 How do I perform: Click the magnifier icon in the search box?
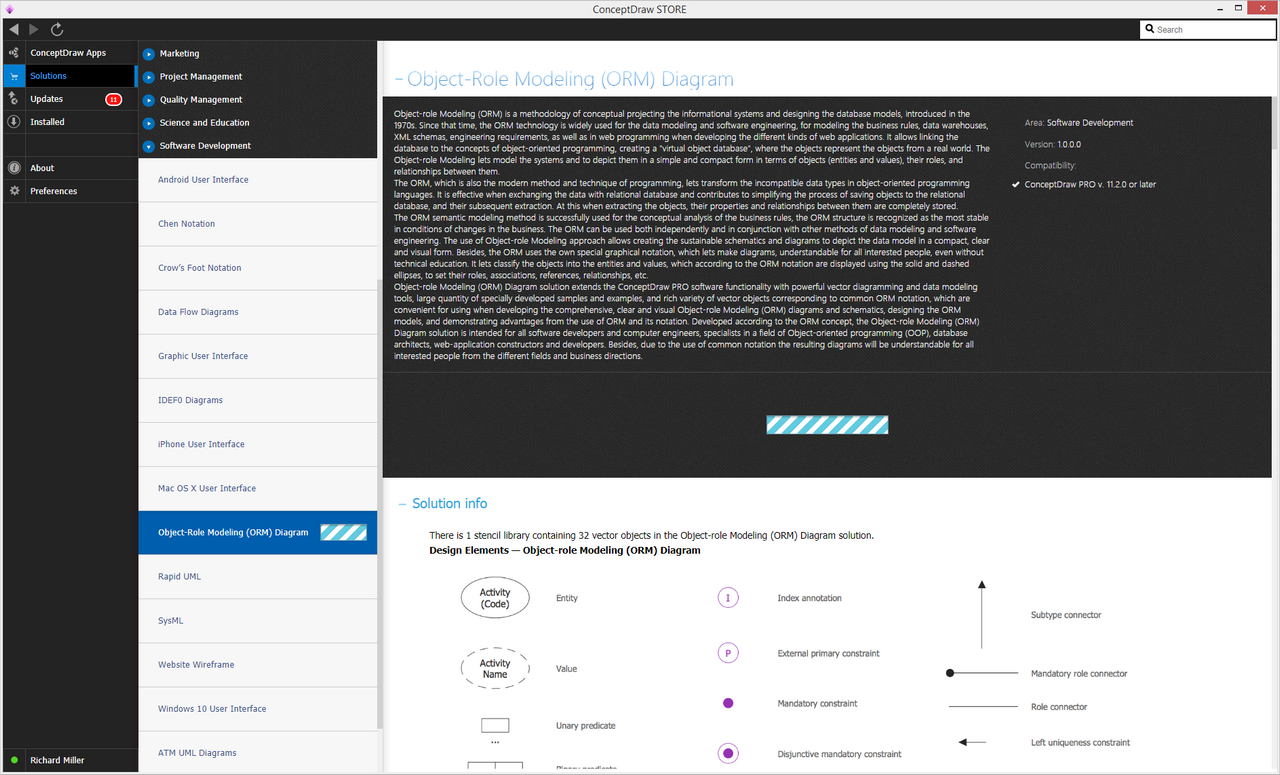(1150, 30)
